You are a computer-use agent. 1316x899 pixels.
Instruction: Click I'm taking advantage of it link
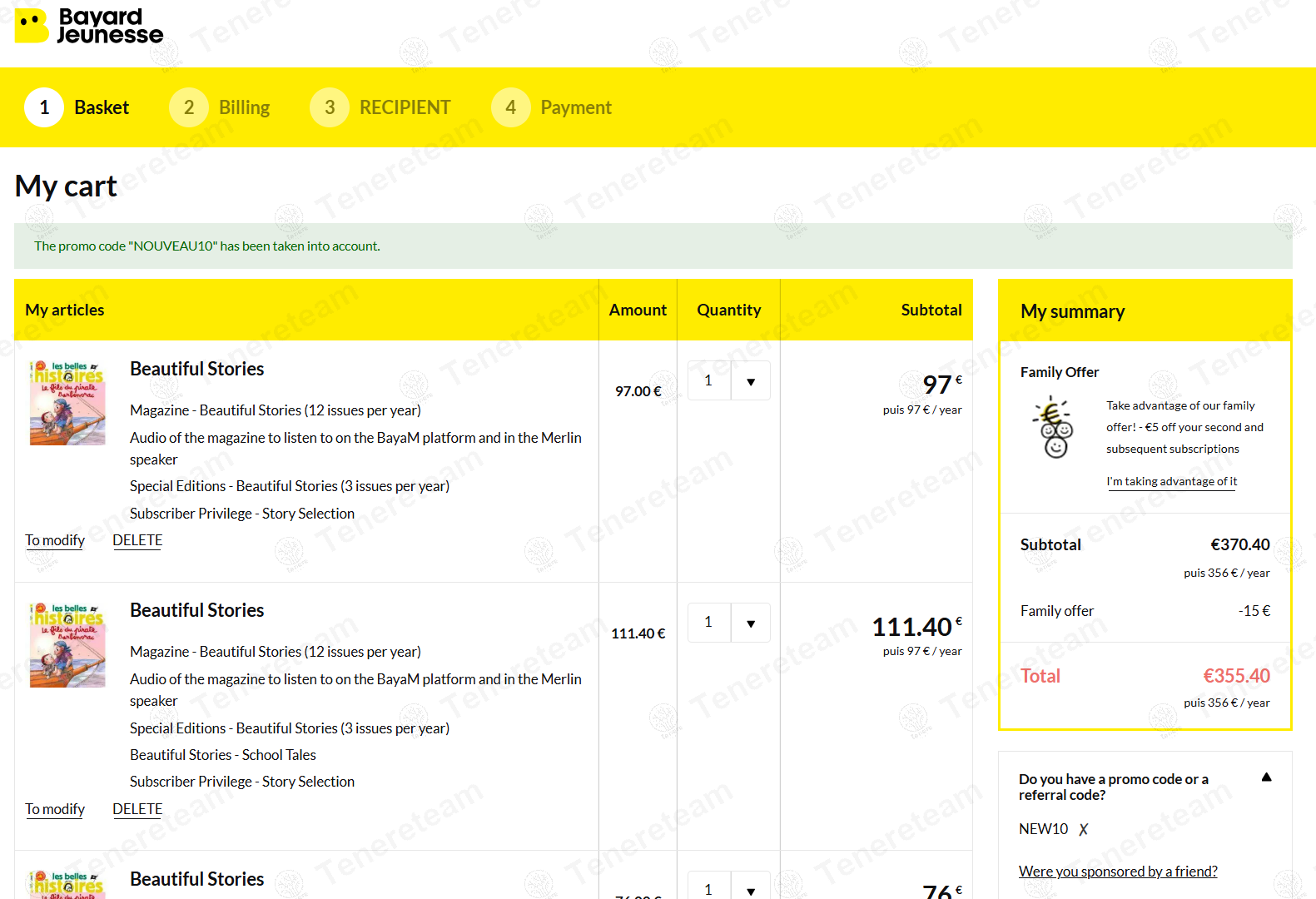click(x=1171, y=482)
